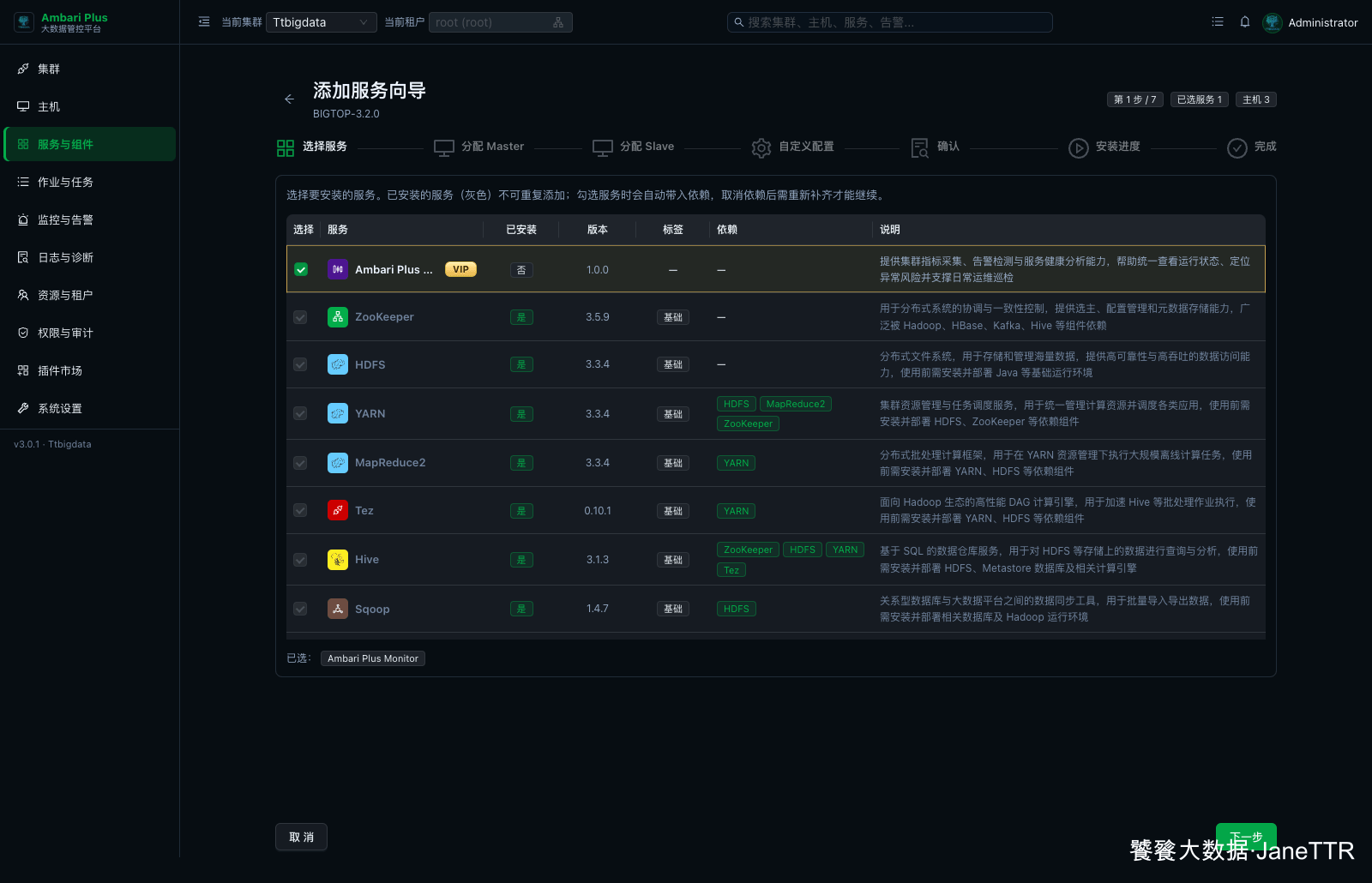Toggle the MapReduce2 row checkbox
Screen dimensions: 1372x883
coord(300,463)
